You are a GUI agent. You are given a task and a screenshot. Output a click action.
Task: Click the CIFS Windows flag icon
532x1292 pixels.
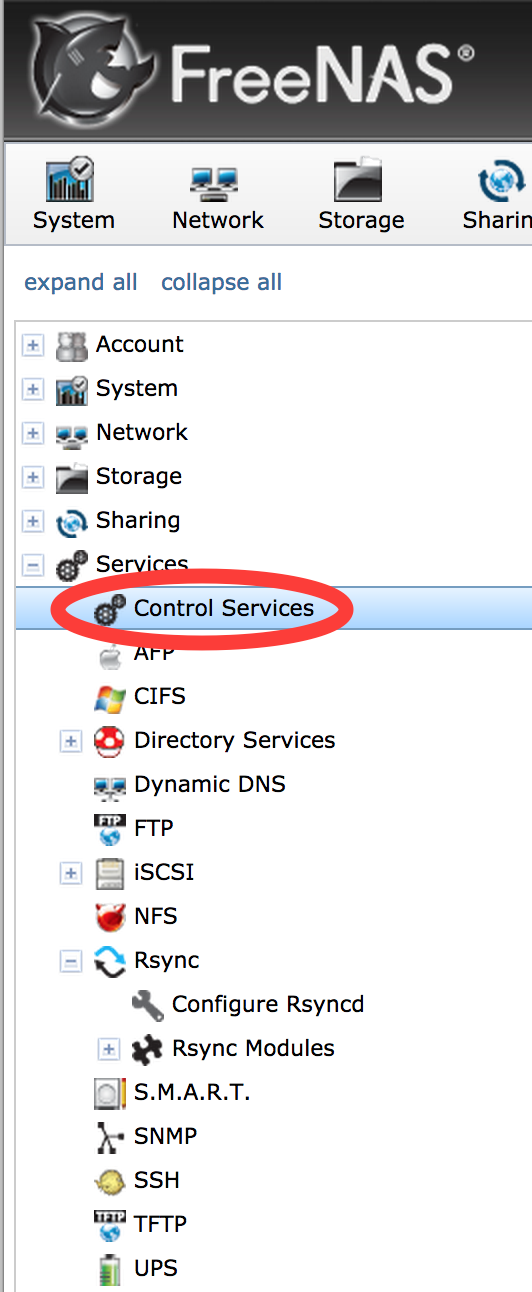(110, 697)
